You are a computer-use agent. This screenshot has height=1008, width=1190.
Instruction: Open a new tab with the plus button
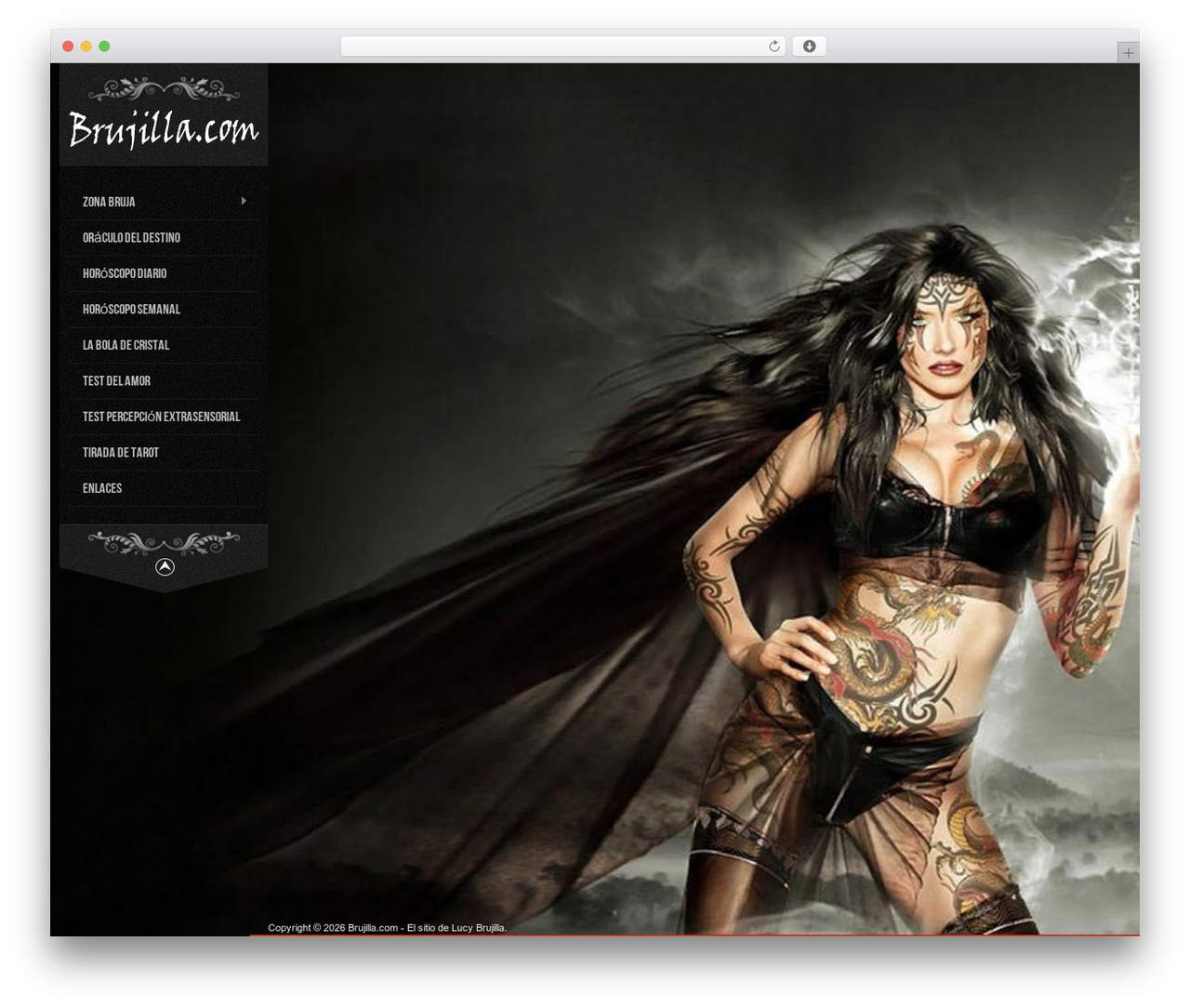[x=1128, y=53]
